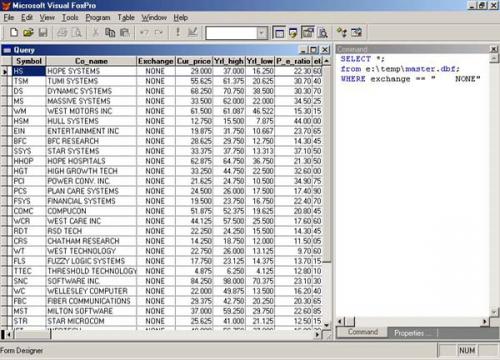This screenshot has height=360, width=500.
Task: Click the New file toolbar icon
Action: pyautogui.click(x=14, y=32)
